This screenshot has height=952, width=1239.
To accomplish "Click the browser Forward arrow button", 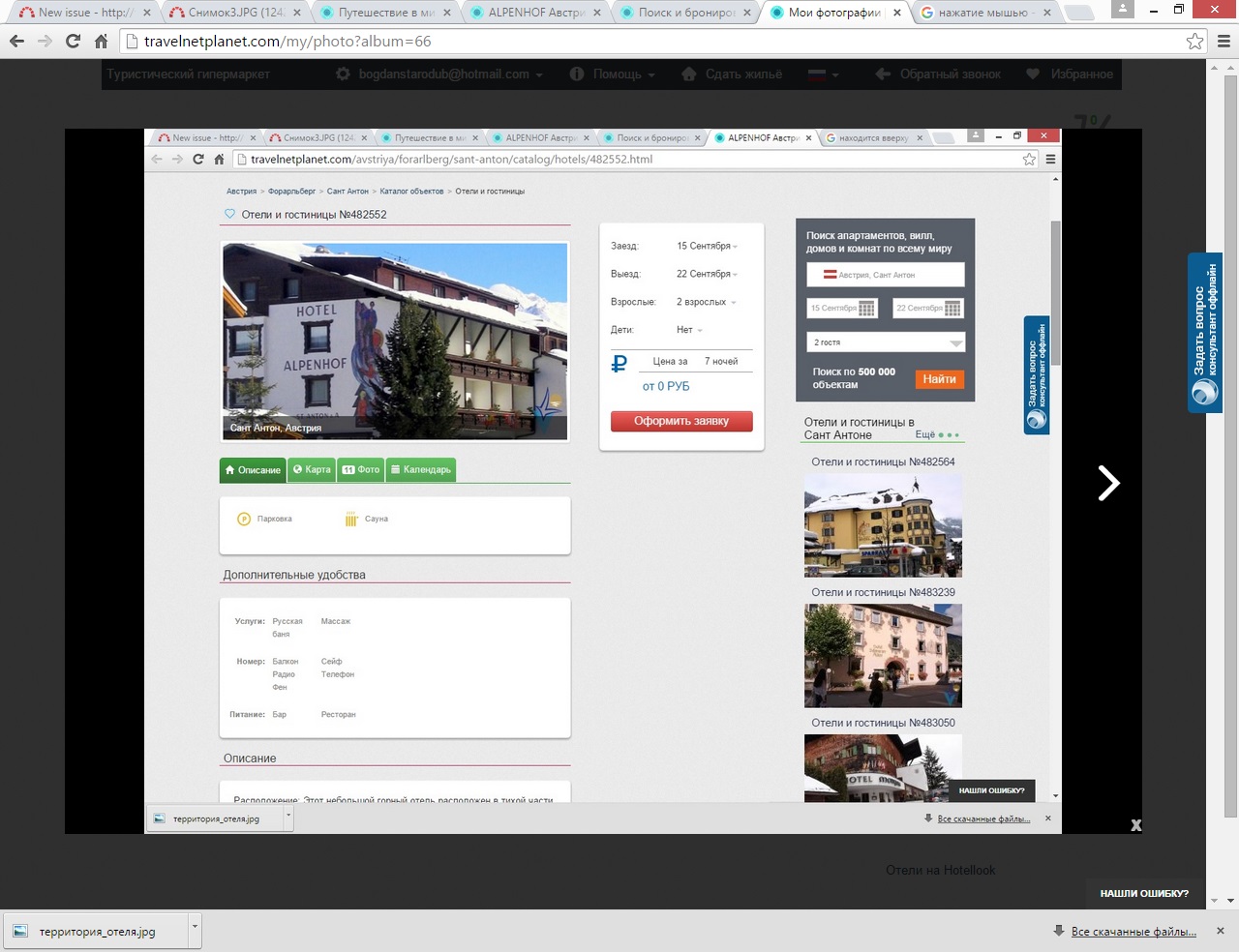I will coord(45,42).
